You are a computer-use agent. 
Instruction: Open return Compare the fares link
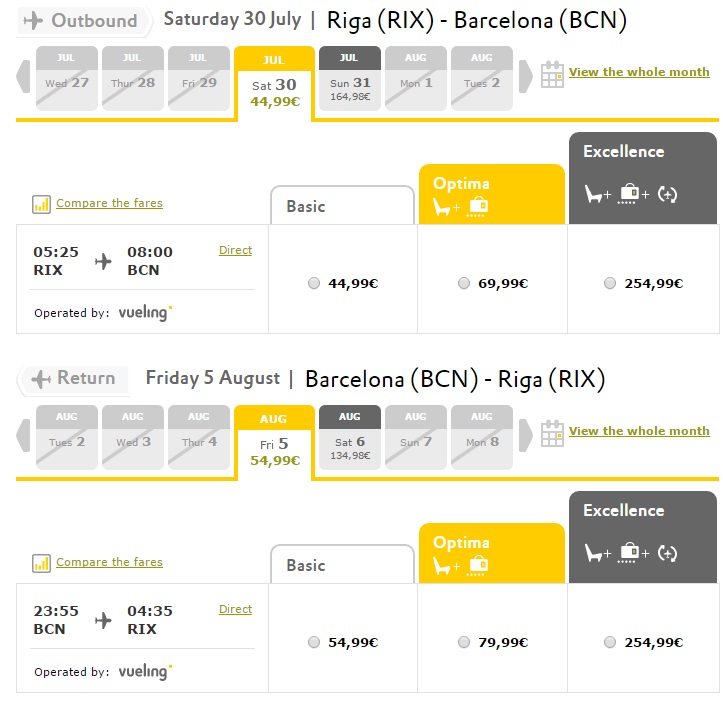tap(109, 562)
